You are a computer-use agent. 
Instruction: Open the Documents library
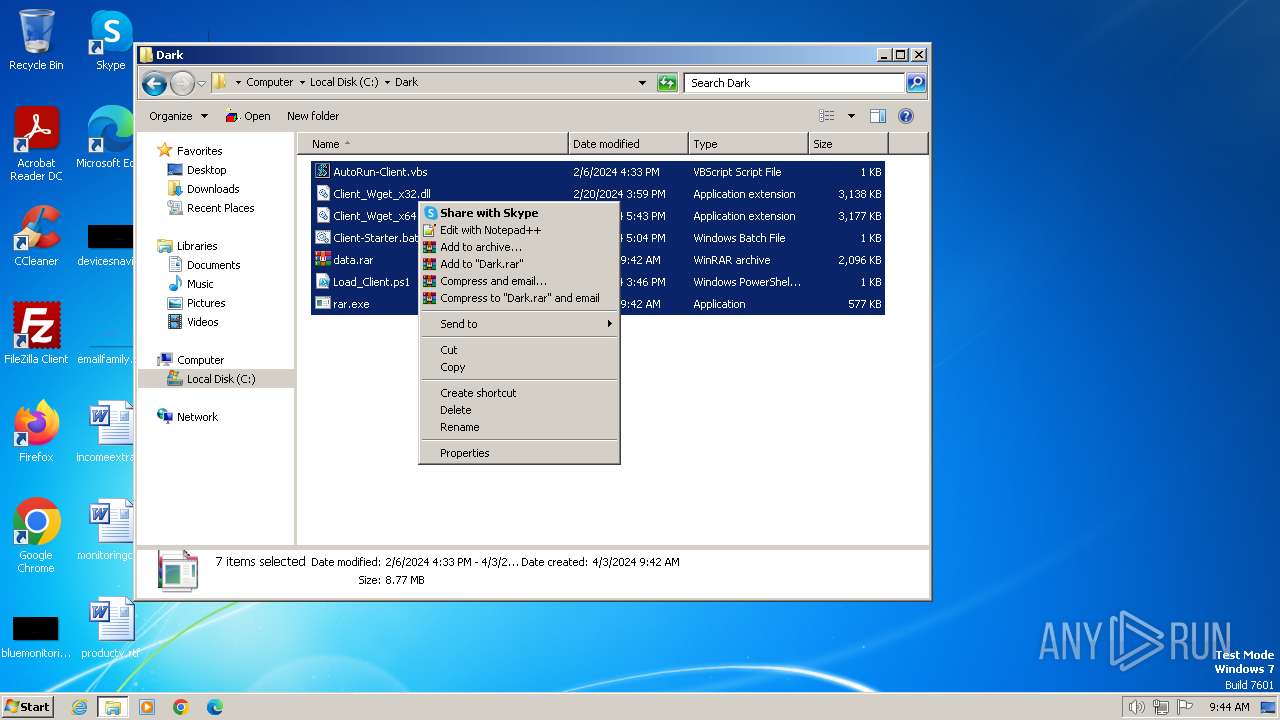coord(213,265)
